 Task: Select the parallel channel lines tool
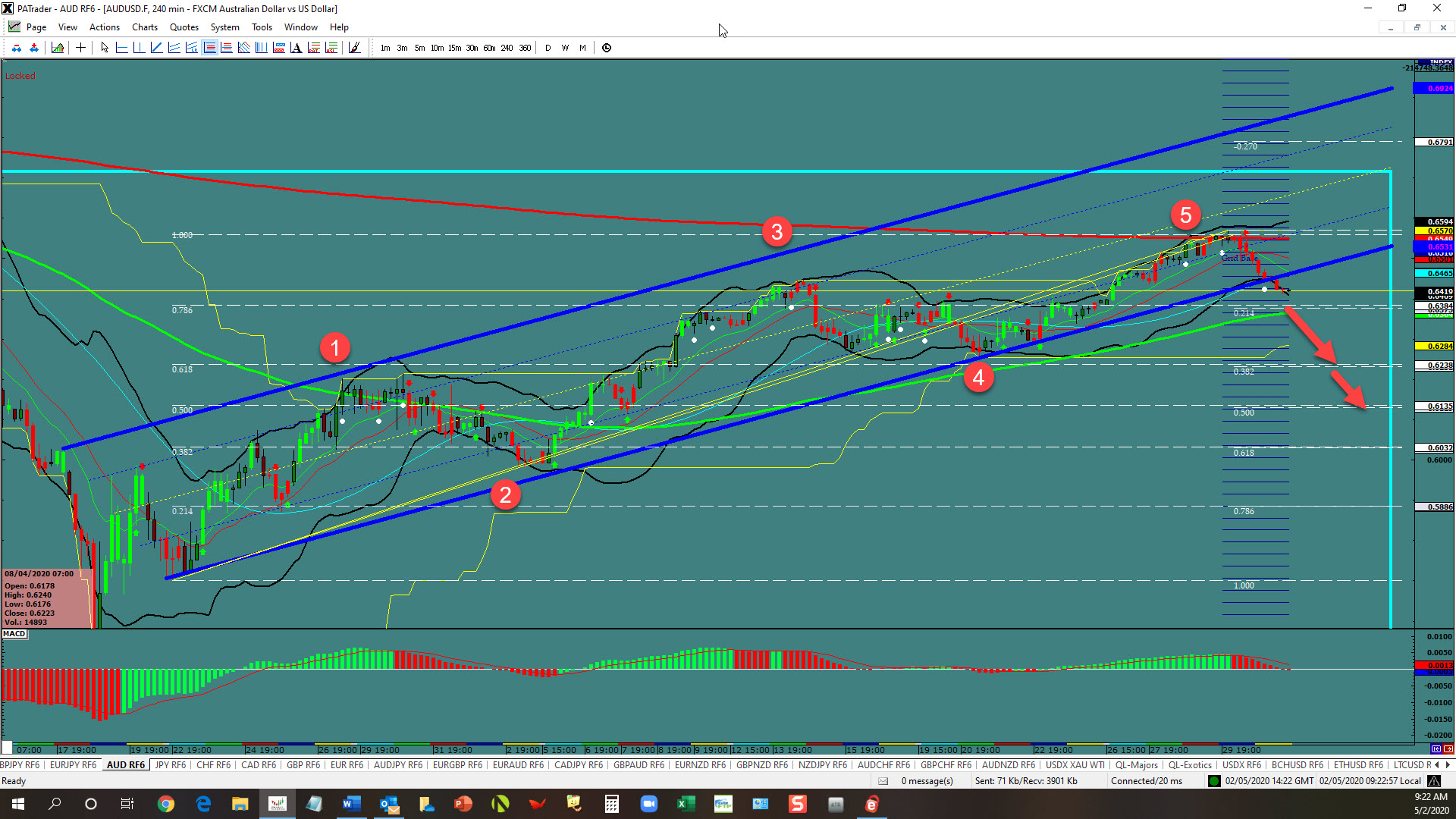point(174,48)
